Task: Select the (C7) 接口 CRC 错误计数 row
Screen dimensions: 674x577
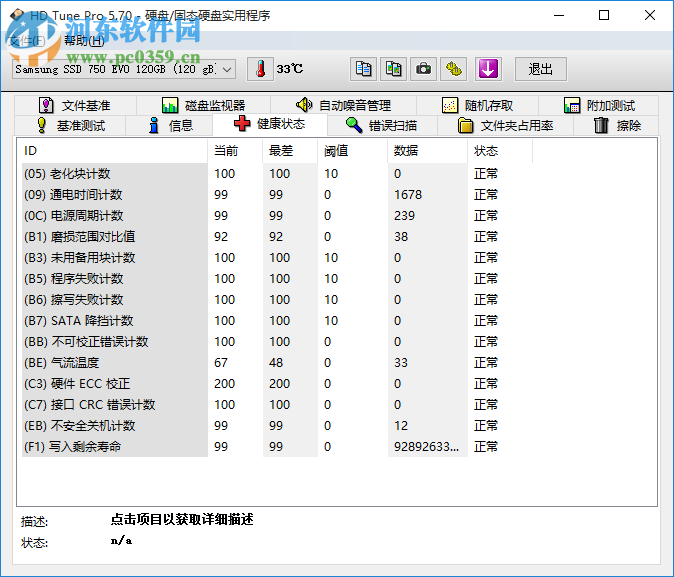Action: click(x=277, y=405)
